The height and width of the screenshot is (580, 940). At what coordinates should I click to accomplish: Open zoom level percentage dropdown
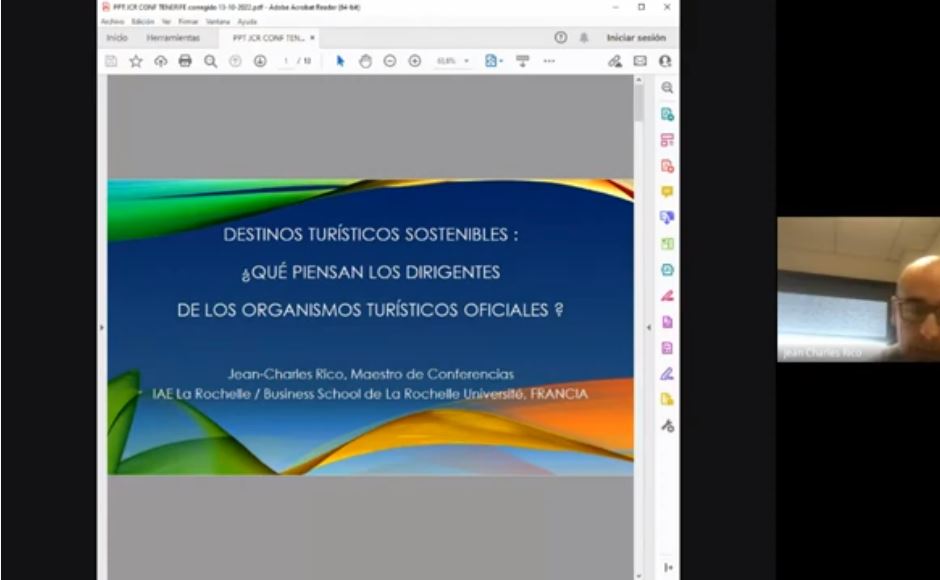point(453,61)
